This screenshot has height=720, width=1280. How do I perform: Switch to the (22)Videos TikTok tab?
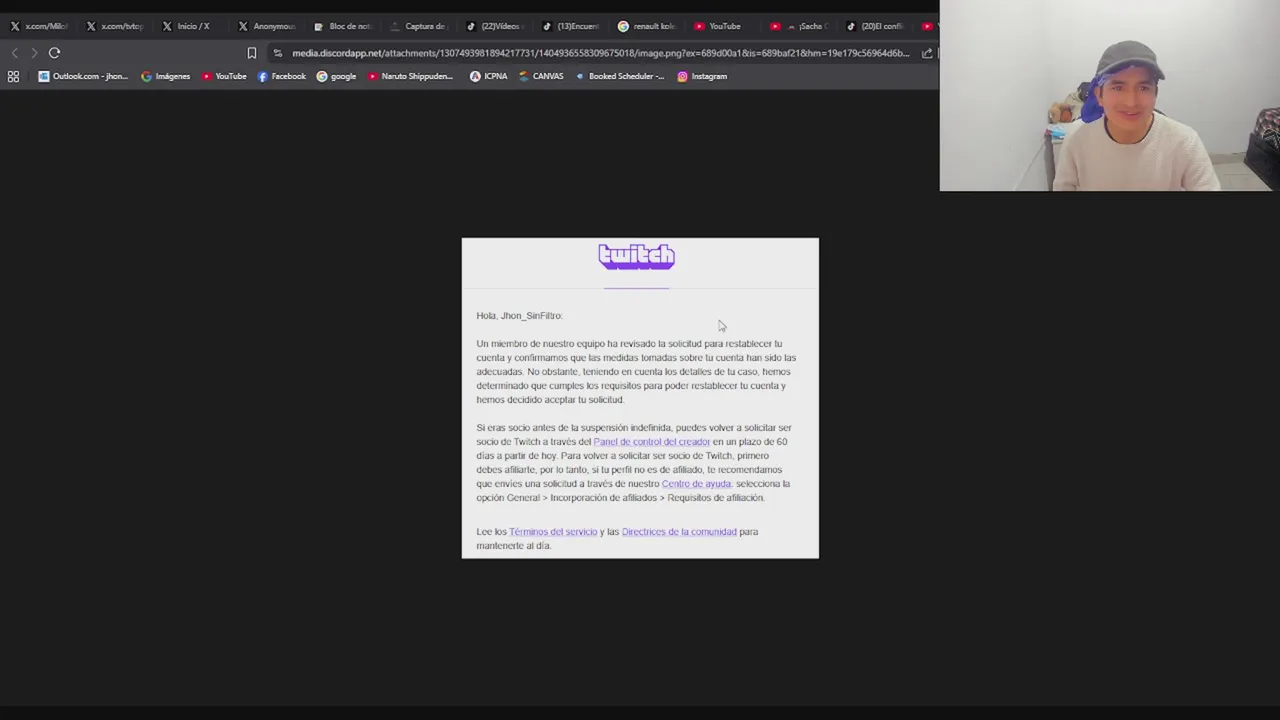[x=494, y=26]
